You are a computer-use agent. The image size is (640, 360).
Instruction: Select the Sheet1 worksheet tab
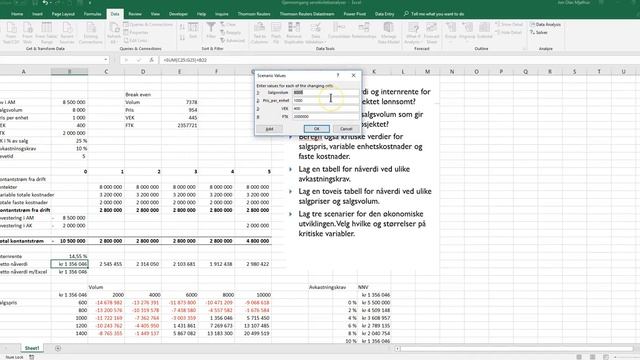click(x=32, y=348)
